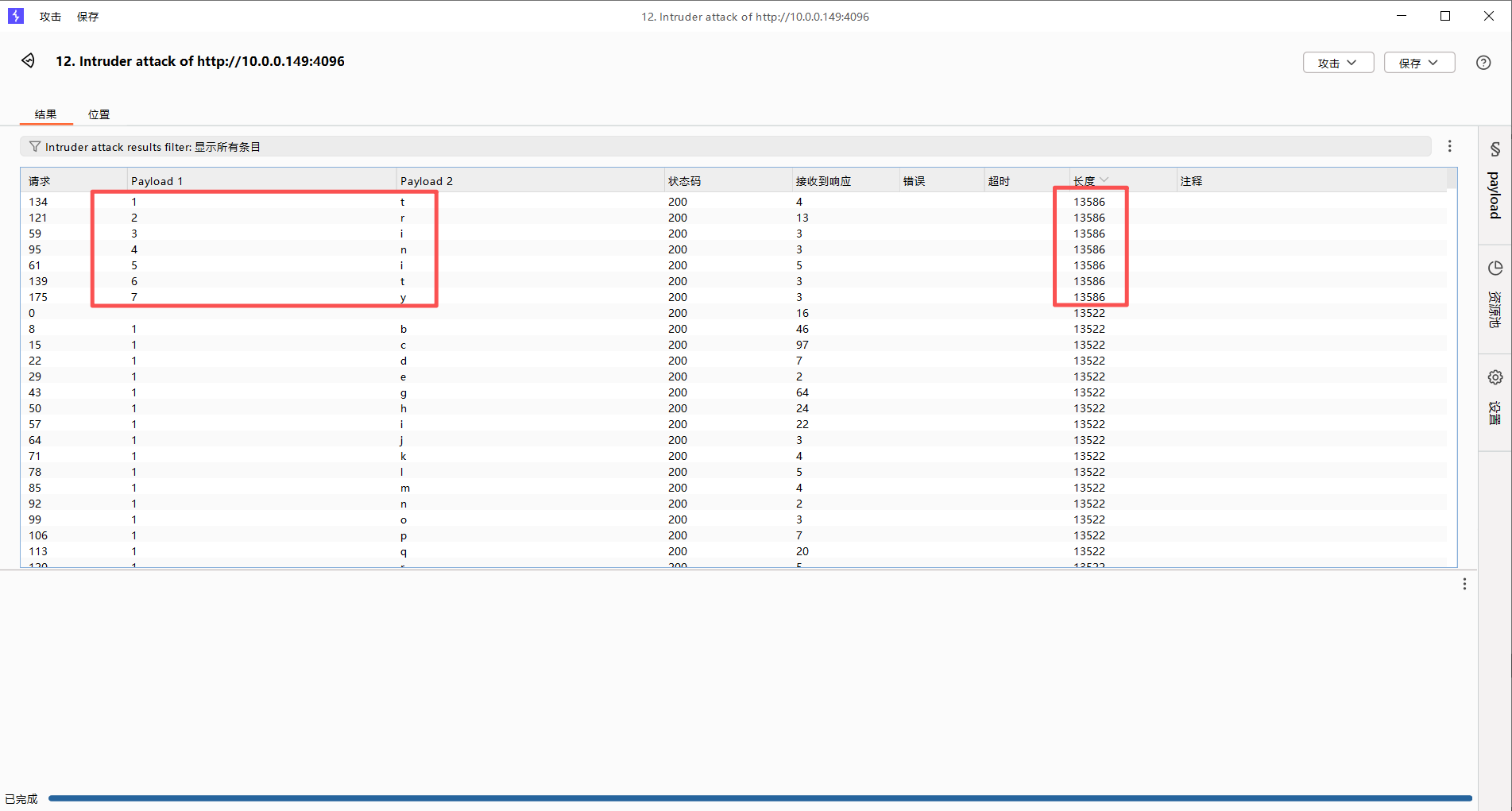
Task: Select the row for request 8
Action: 733,329
